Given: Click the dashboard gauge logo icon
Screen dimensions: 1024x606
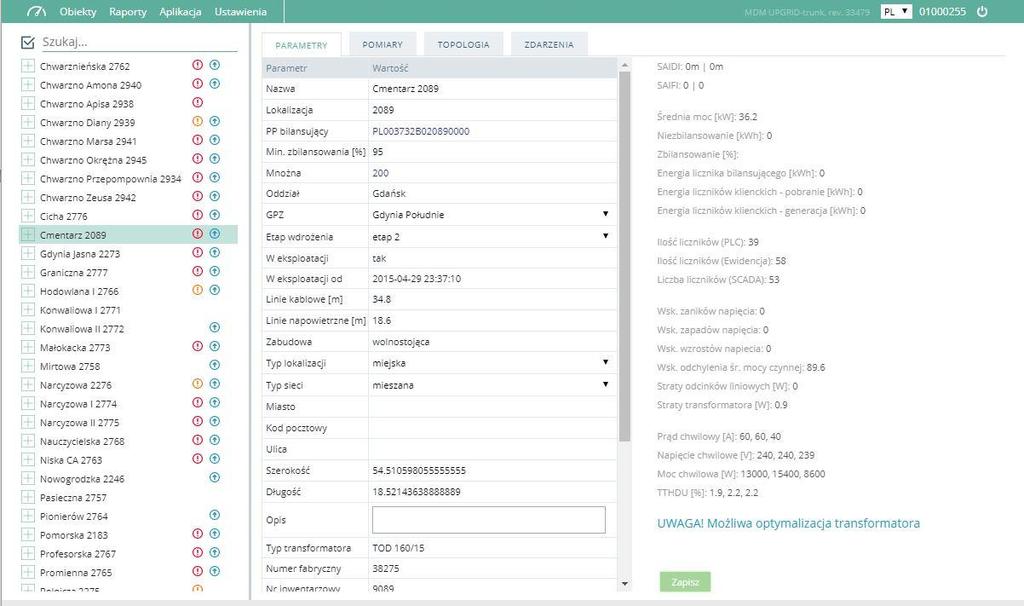Looking at the screenshot, I should [x=37, y=11].
